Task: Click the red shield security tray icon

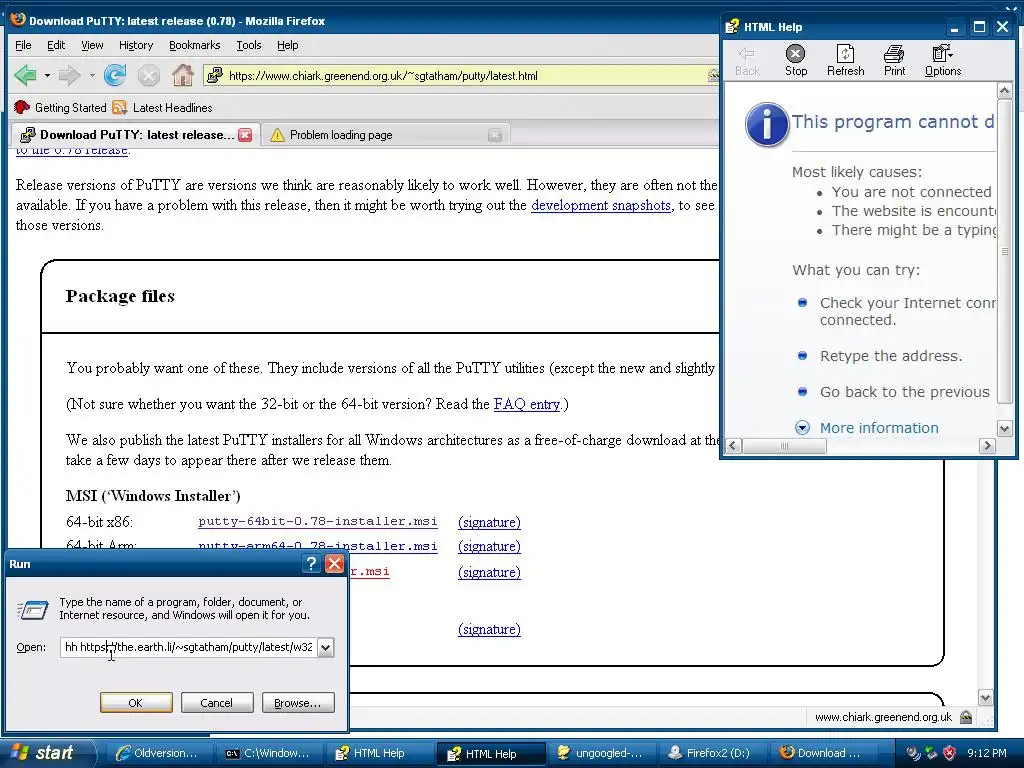Action: coord(950,753)
